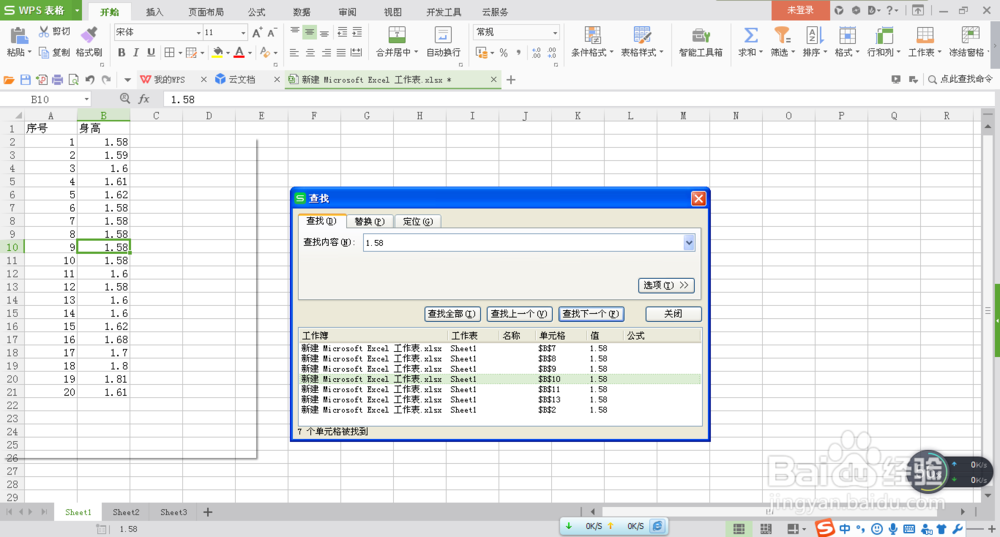Click the fx insert function icon

click(144, 99)
